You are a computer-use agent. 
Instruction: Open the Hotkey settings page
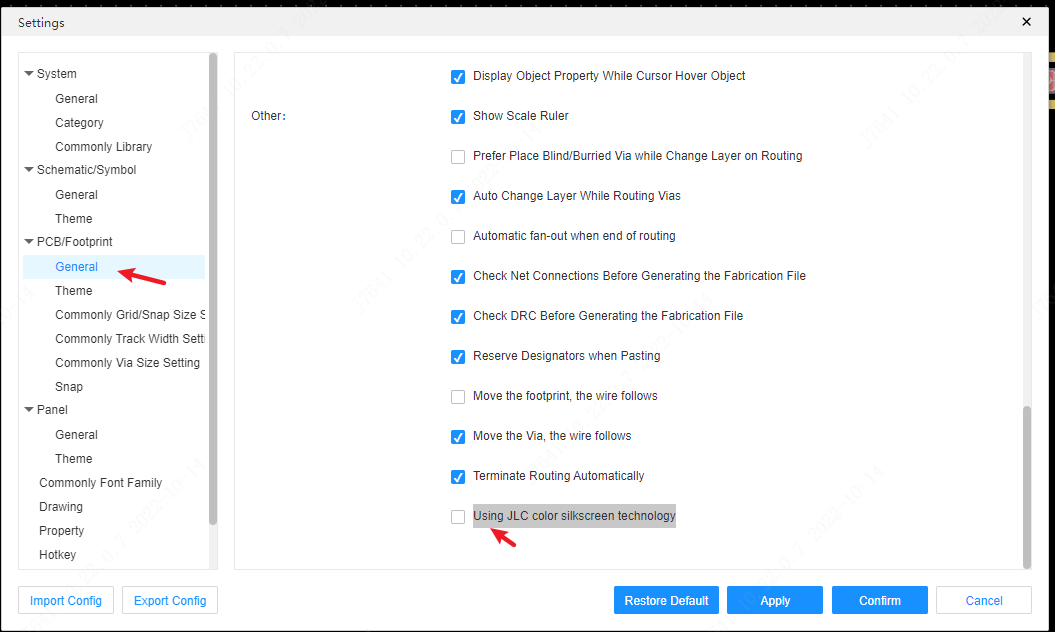pyautogui.click(x=57, y=555)
